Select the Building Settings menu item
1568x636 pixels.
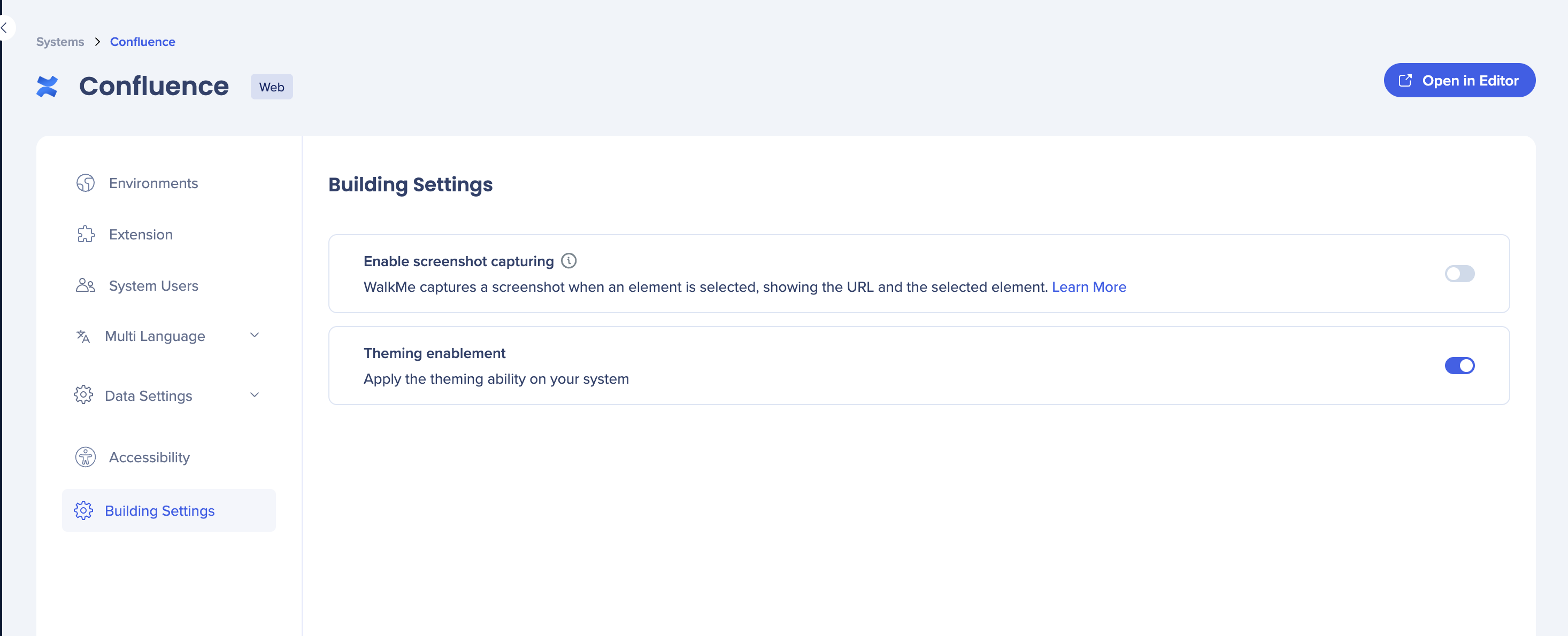click(x=168, y=510)
